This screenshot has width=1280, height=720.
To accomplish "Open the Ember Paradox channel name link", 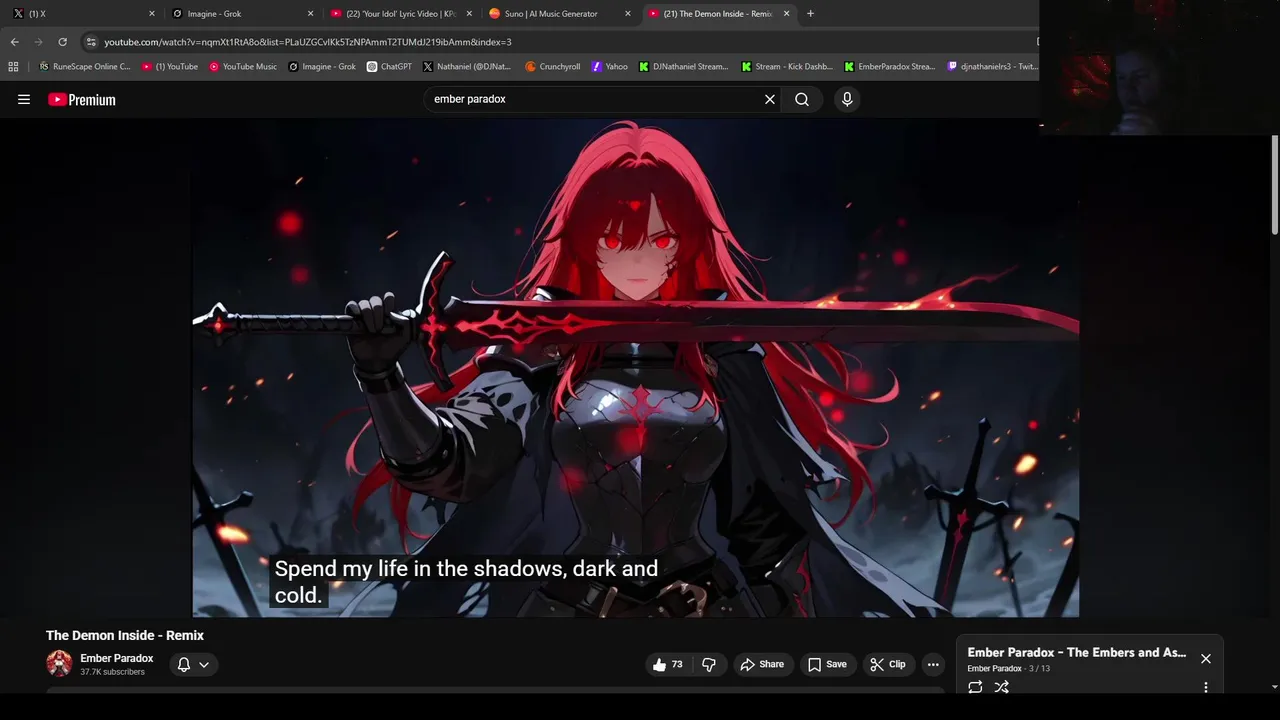I will point(117,658).
